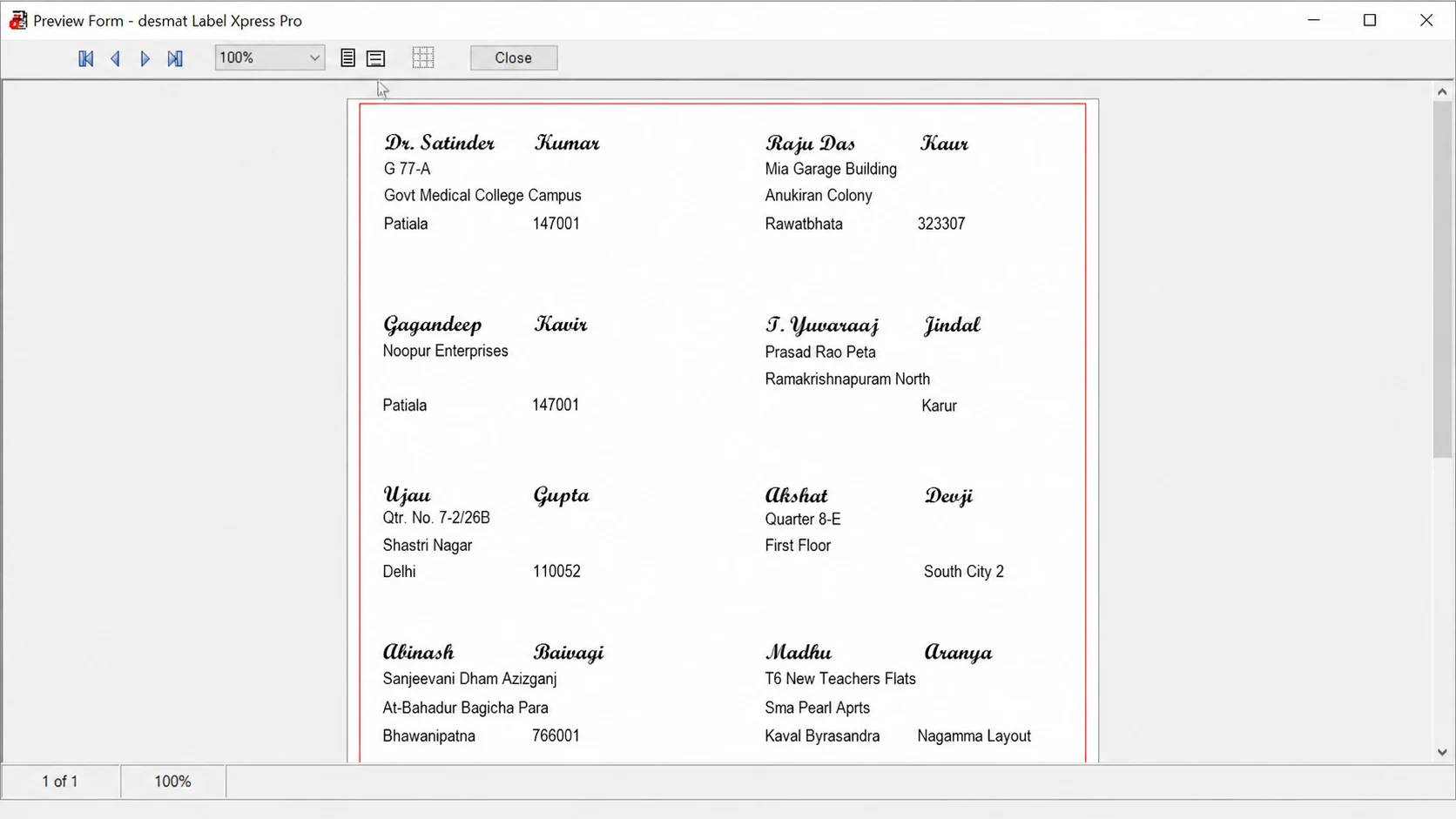The height and width of the screenshot is (819, 1456).
Task: Click the Close button in toolbar
Action: coord(514,57)
